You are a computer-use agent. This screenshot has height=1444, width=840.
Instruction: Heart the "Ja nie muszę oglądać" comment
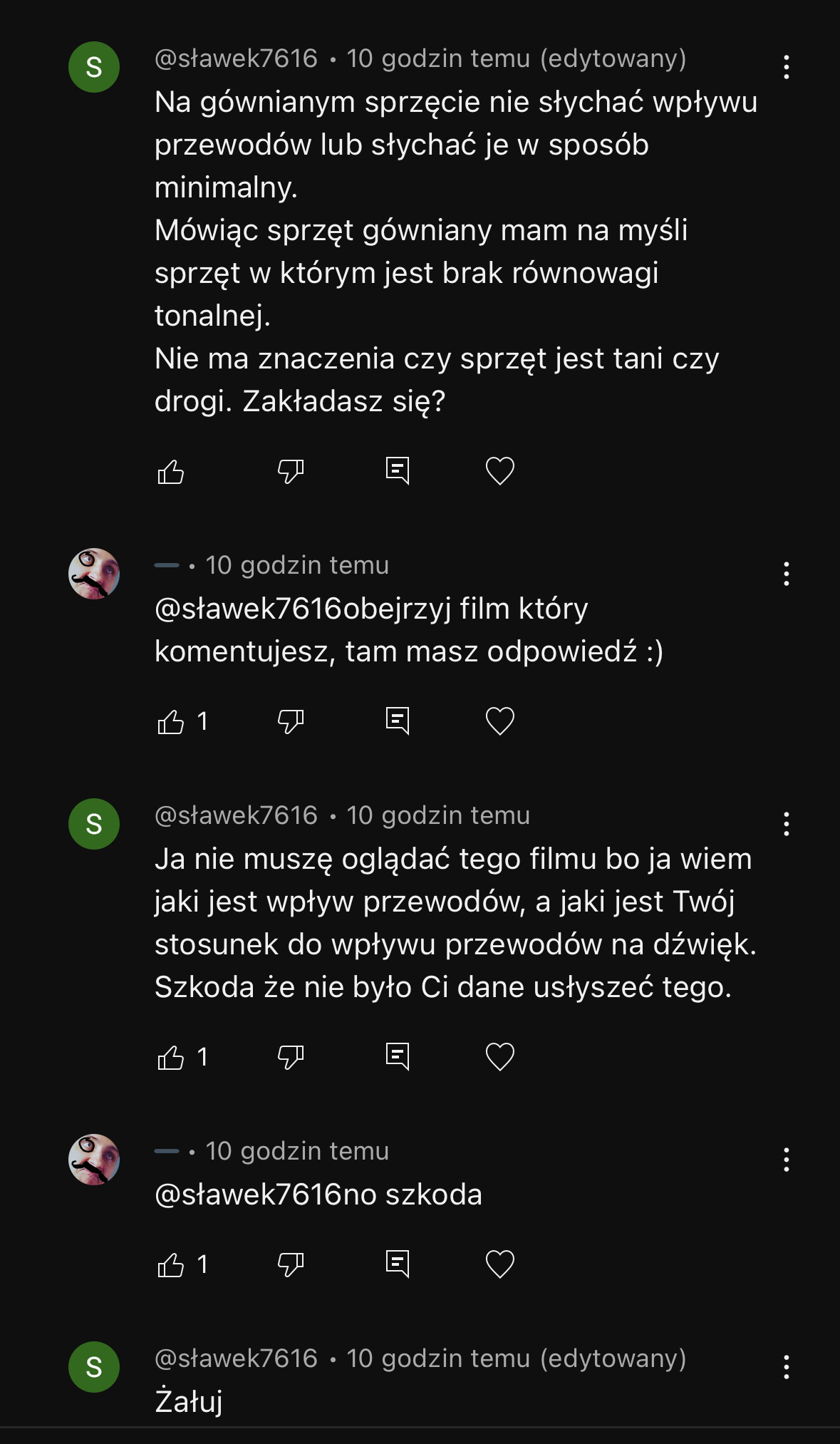pos(499,1056)
